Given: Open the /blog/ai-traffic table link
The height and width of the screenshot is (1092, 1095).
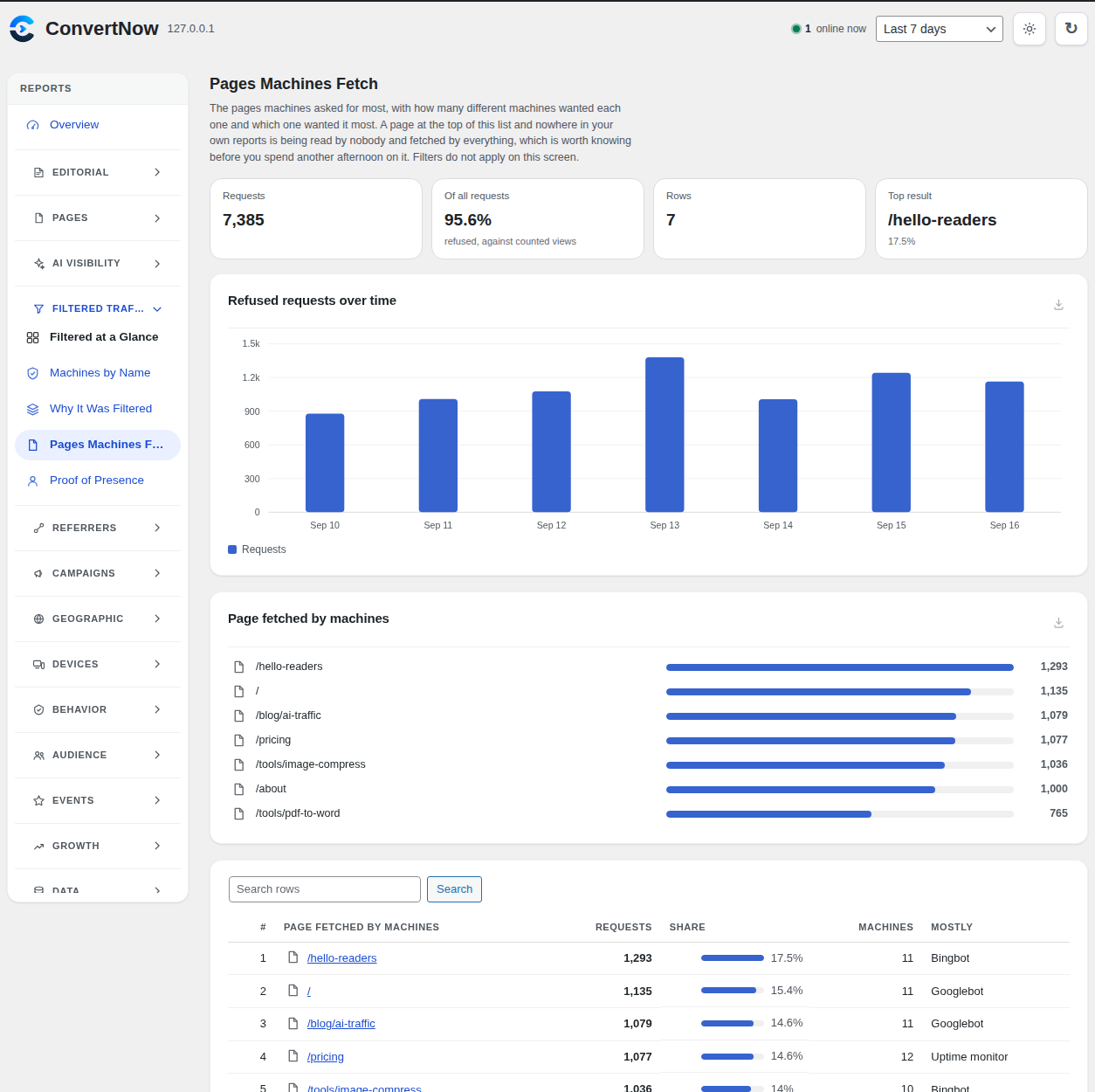Looking at the screenshot, I should tap(341, 1024).
